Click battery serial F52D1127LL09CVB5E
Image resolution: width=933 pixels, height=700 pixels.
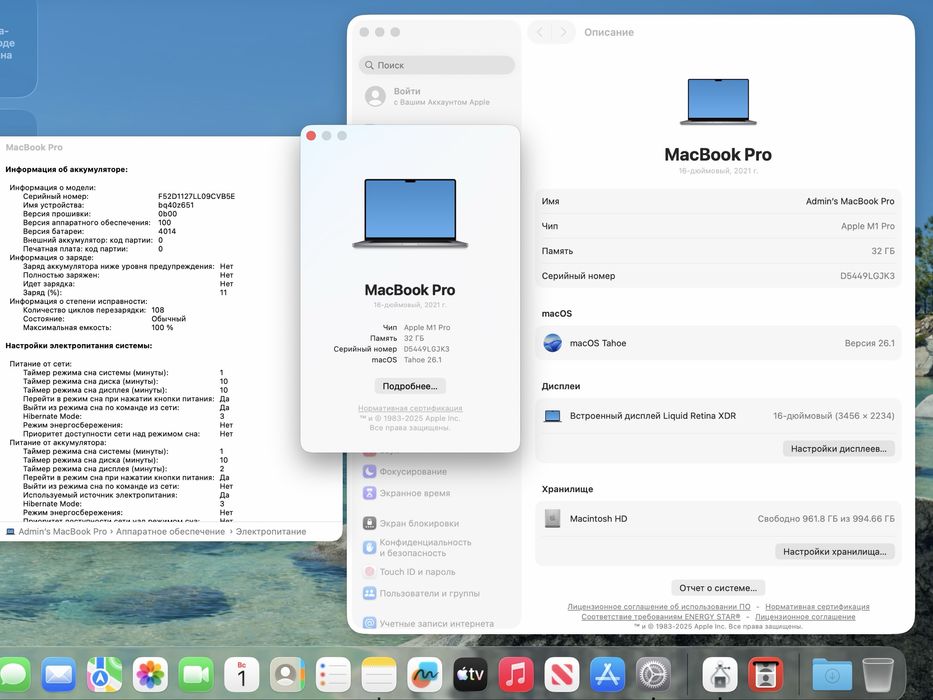(x=196, y=196)
